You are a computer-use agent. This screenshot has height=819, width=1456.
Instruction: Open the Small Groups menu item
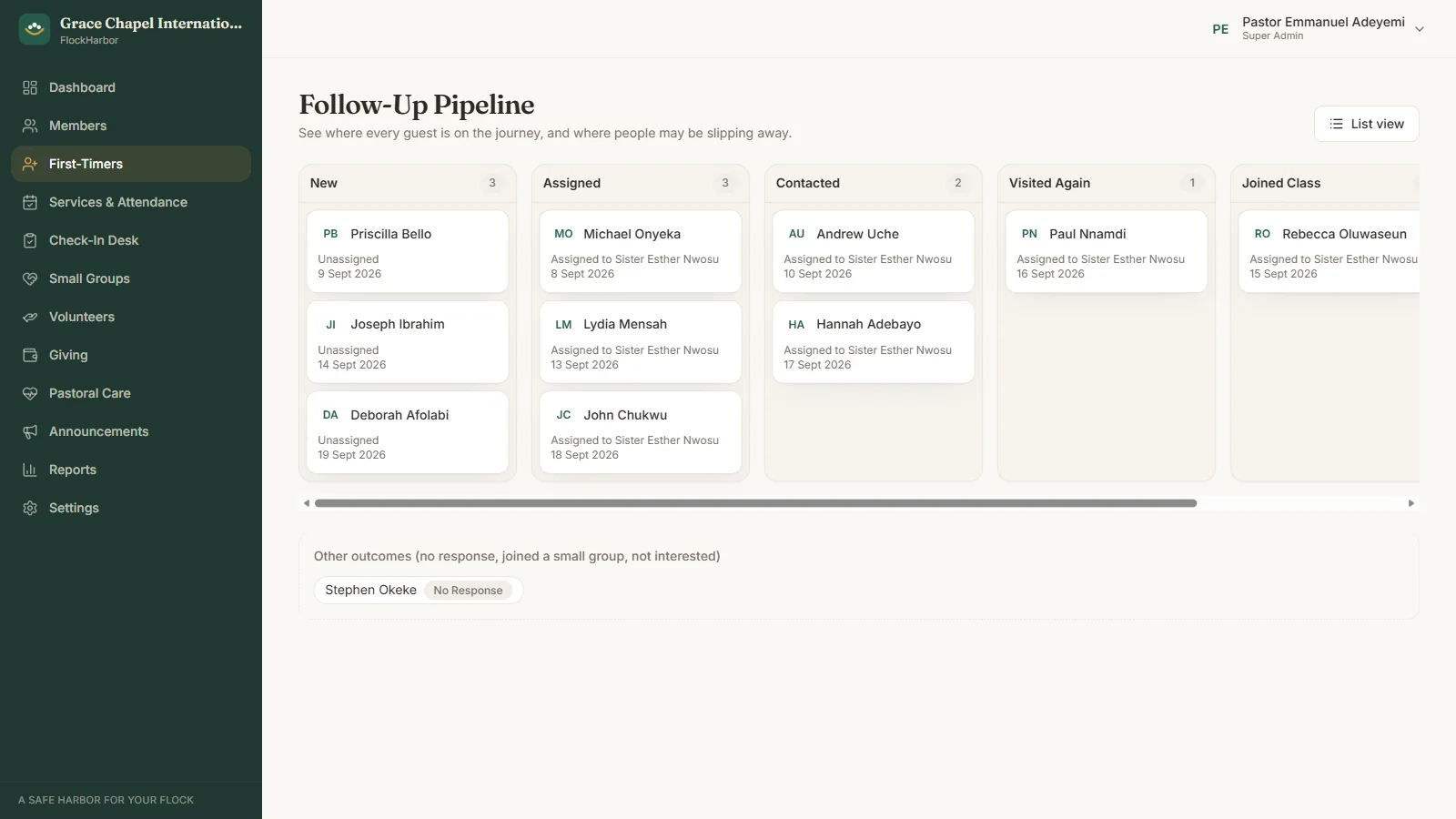[x=131, y=278]
